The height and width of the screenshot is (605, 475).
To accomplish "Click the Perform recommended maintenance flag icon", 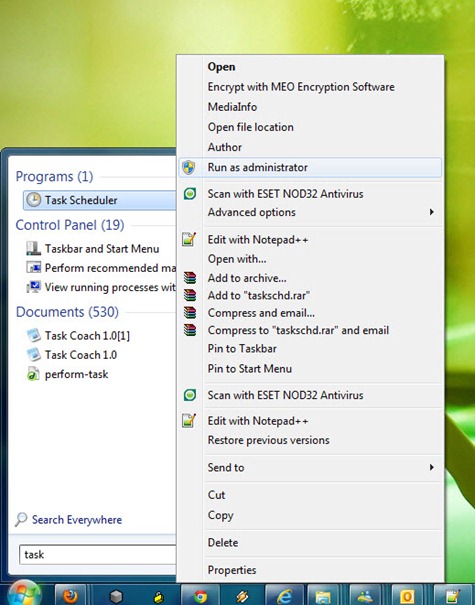I will click(x=34, y=267).
